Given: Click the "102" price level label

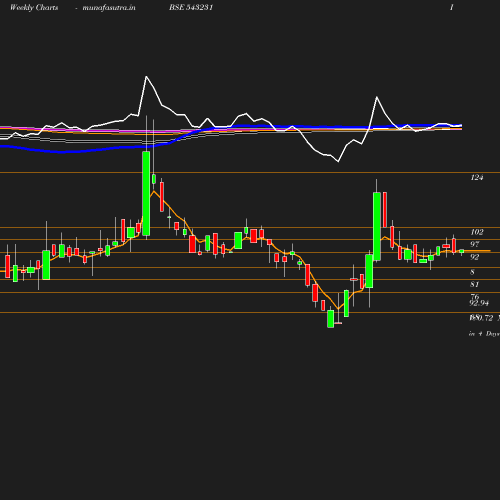Looking at the screenshot, I should point(477,232).
